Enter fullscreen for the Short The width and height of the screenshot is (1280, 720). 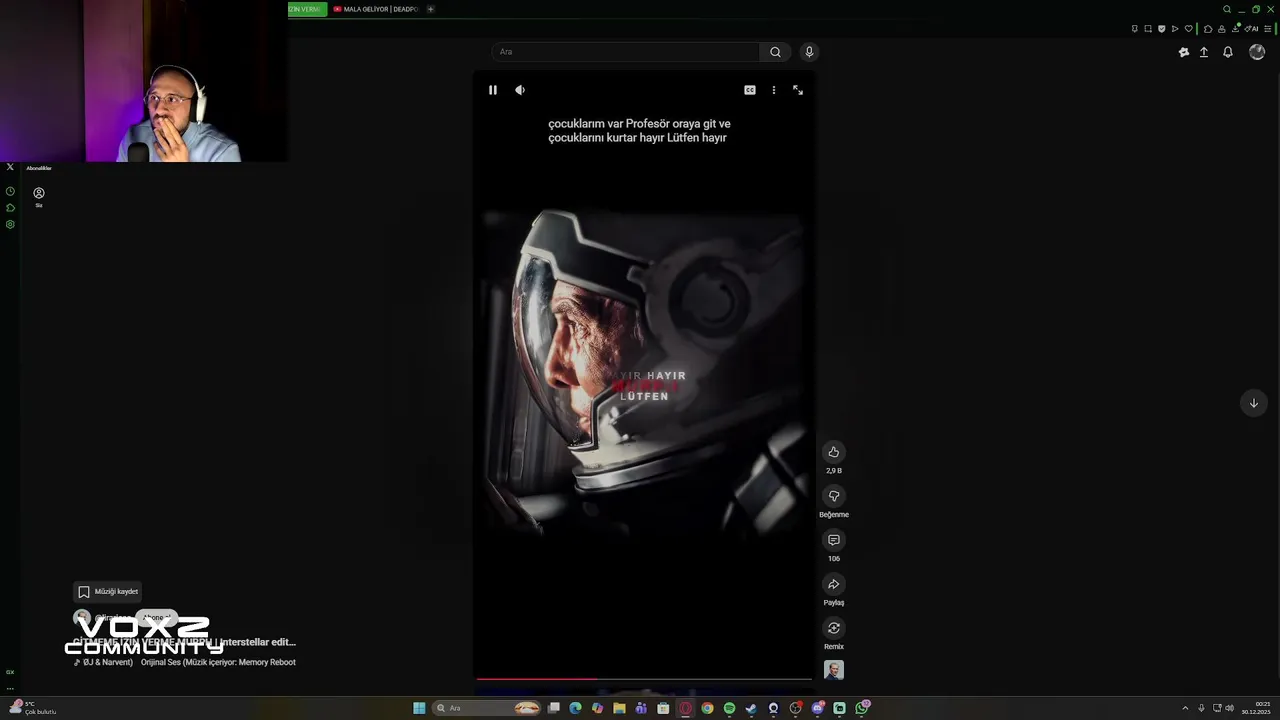(798, 90)
